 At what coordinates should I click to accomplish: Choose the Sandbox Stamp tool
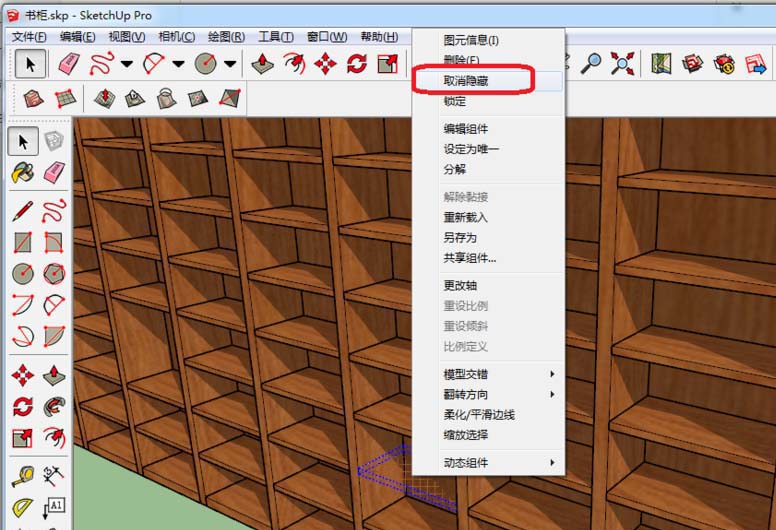tap(135, 98)
